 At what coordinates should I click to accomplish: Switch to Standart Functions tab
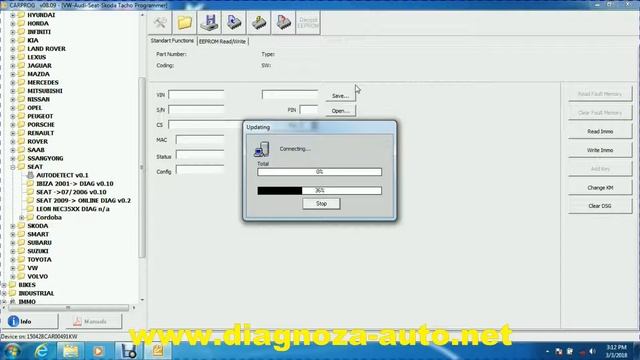point(172,41)
